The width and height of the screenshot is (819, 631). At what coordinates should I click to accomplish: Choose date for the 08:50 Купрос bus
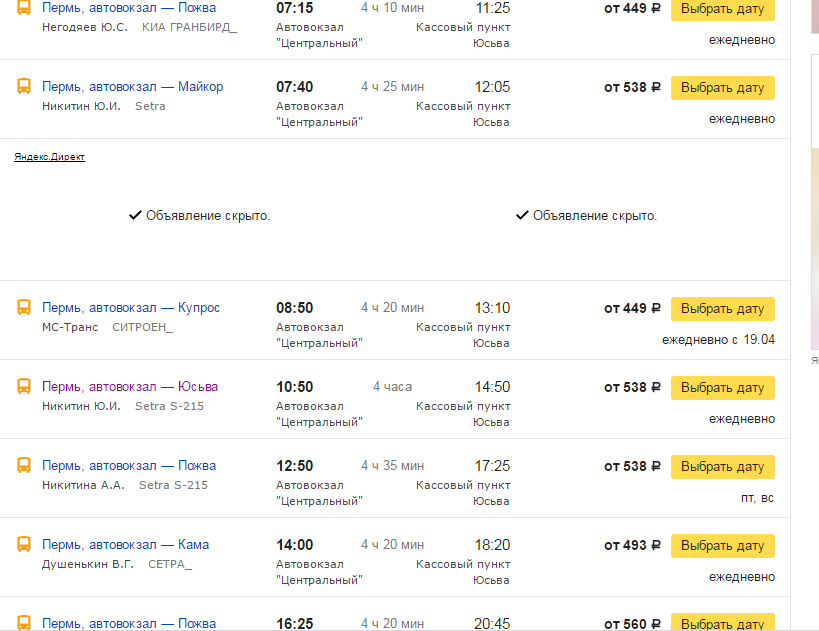[722, 309]
